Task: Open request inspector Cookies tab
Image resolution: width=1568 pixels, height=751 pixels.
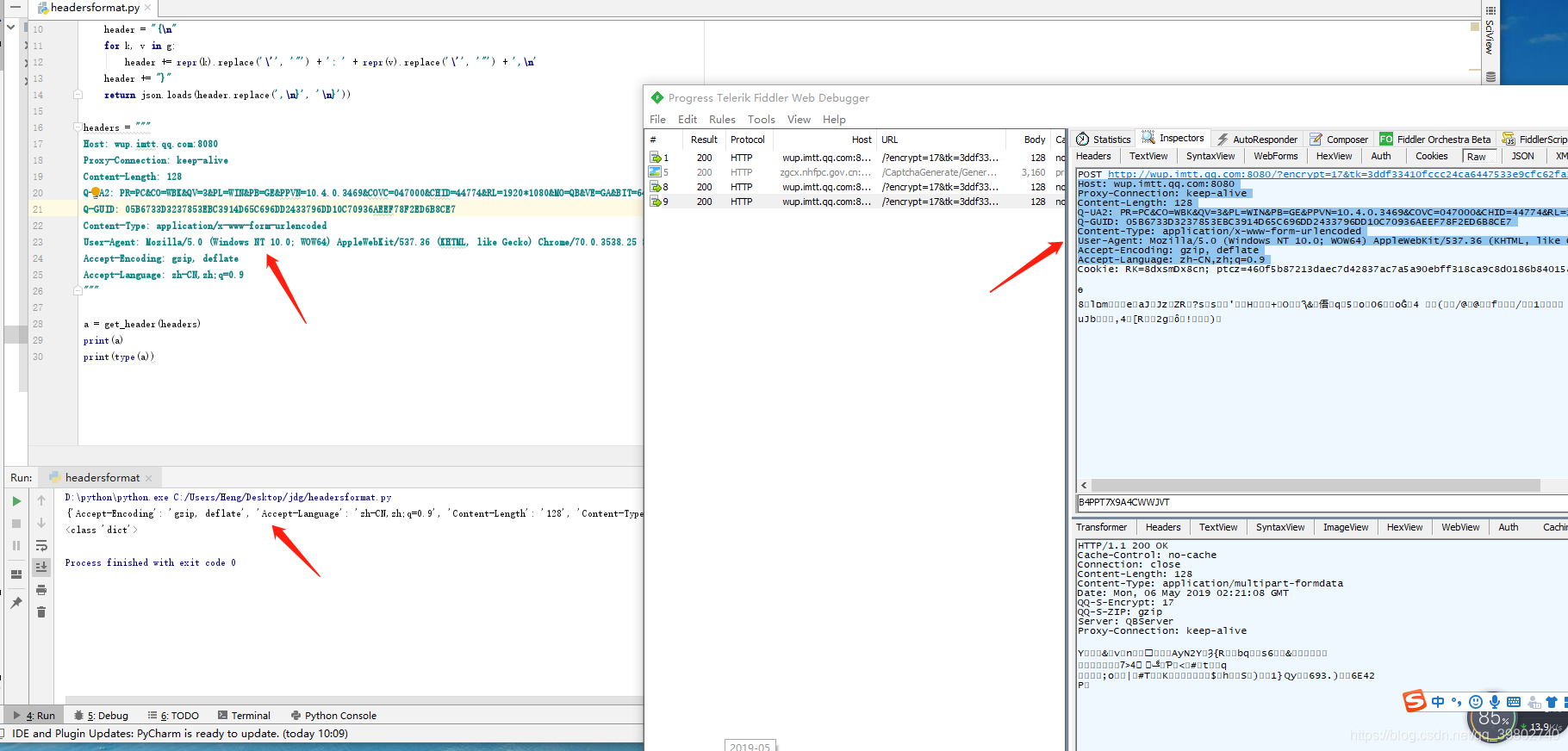Action: click(1431, 156)
